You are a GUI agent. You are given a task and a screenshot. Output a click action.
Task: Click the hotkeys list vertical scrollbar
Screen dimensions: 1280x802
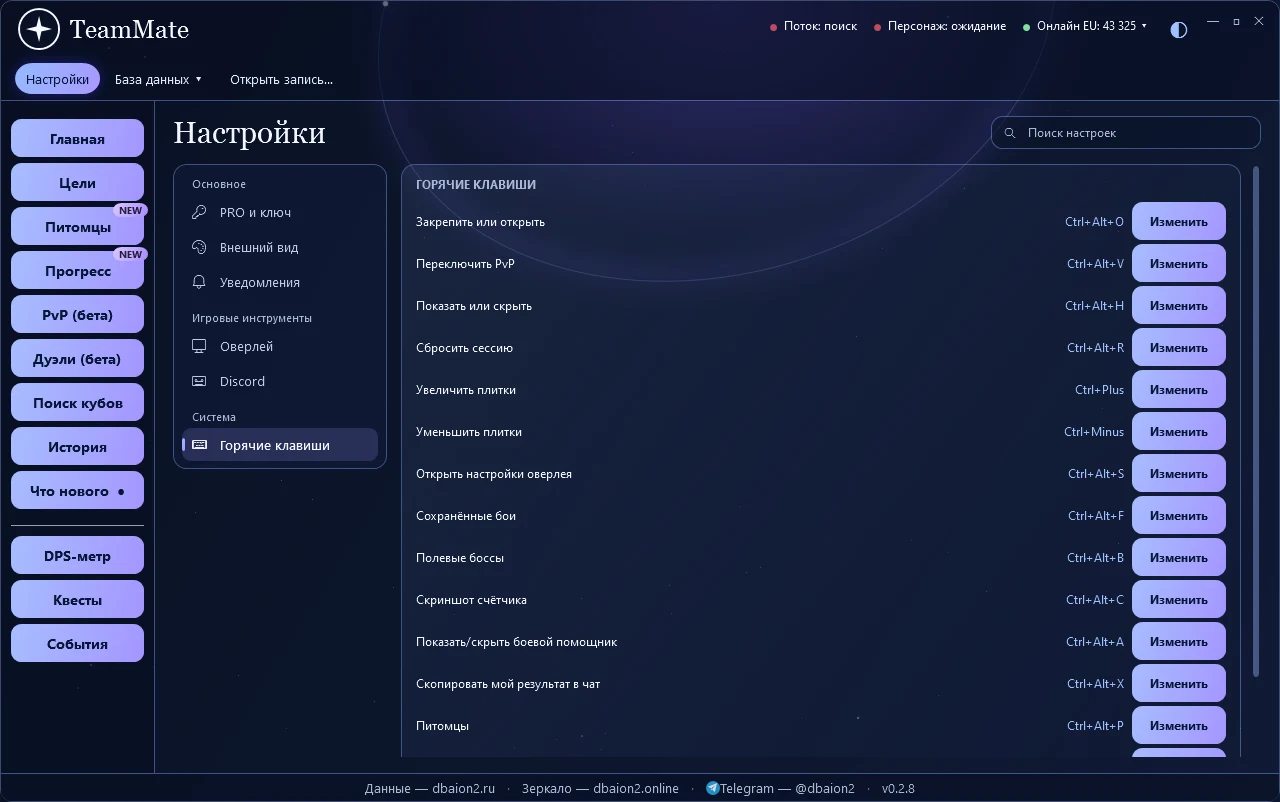[x=1256, y=420]
